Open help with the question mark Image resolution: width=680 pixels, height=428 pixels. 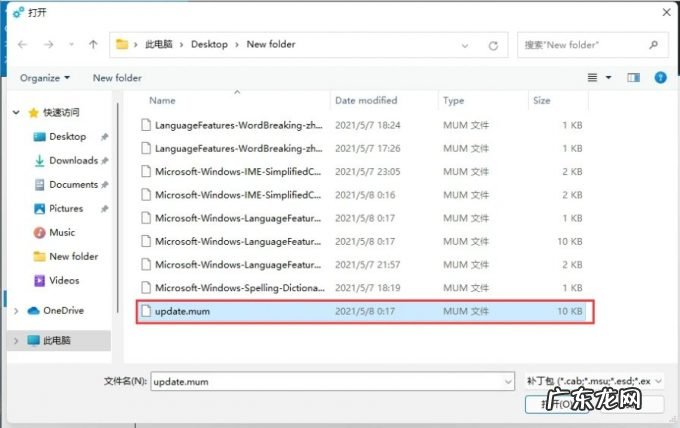point(660,78)
